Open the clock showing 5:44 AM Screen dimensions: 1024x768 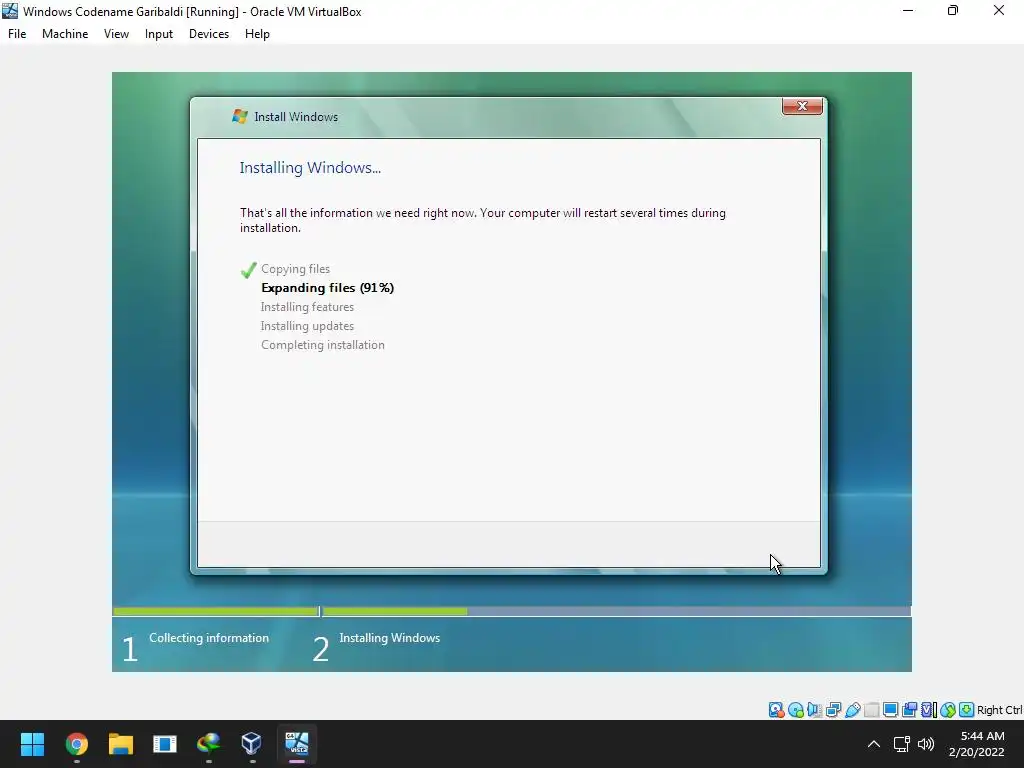tap(976, 744)
